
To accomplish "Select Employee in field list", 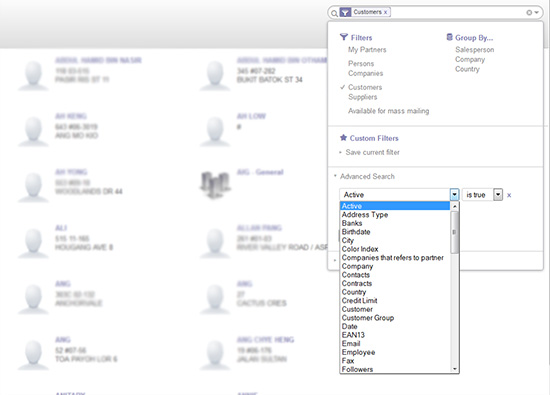I will (x=395, y=352).
